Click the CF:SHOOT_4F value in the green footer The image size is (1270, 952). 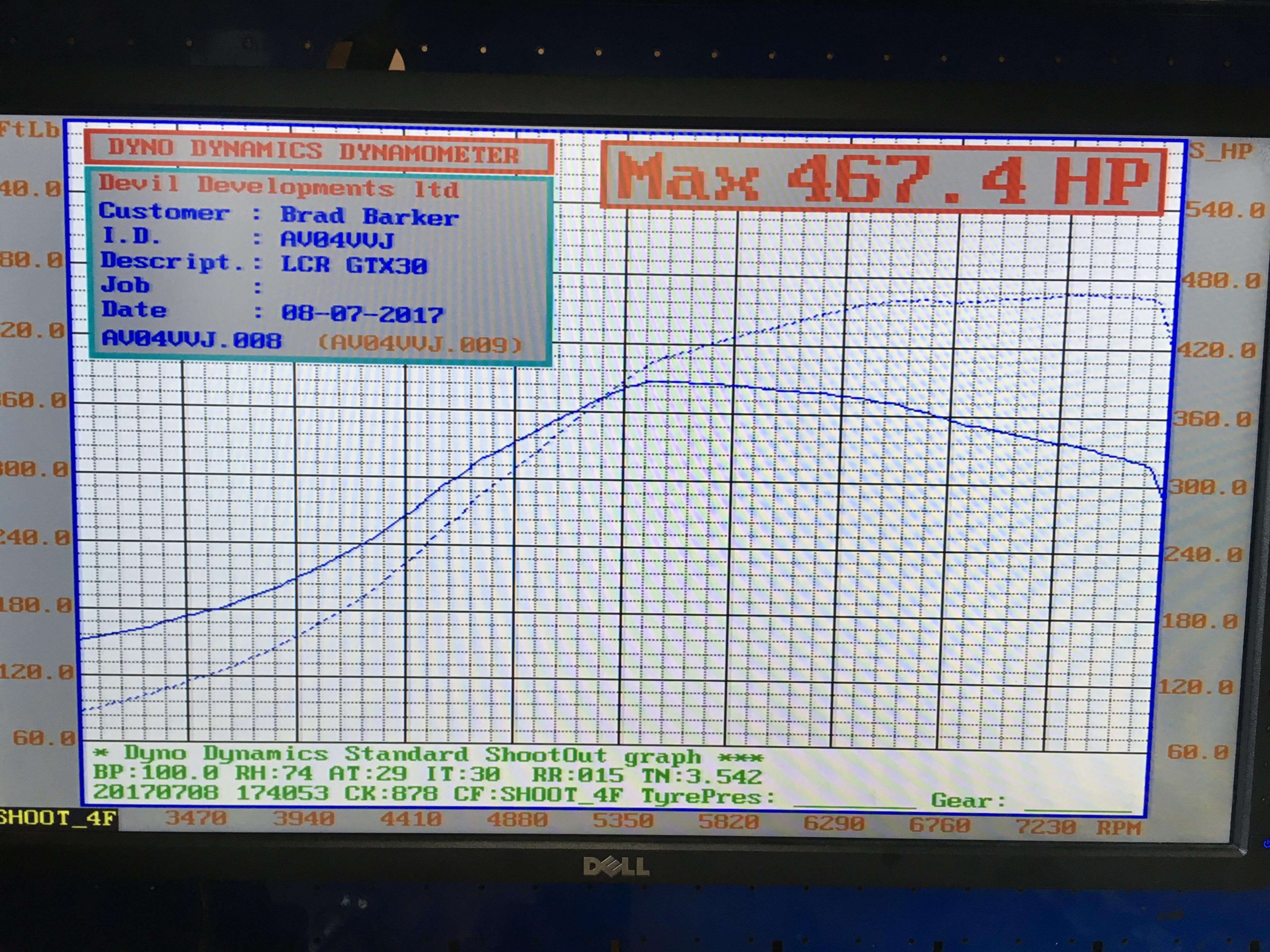coord(538,796)
